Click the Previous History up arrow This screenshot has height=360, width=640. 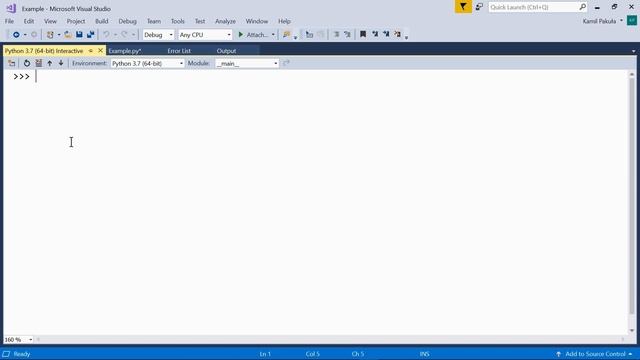click(49, 63)
